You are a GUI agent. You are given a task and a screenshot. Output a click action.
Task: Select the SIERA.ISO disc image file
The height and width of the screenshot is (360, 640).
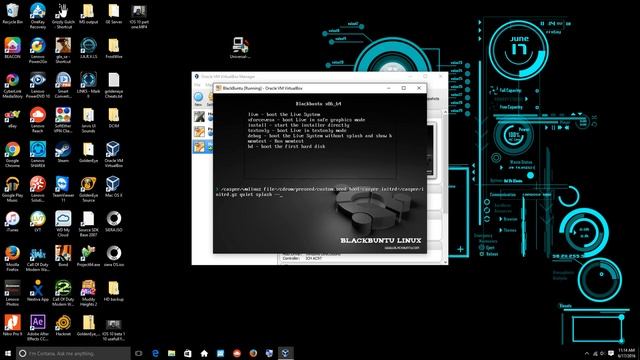113,222
